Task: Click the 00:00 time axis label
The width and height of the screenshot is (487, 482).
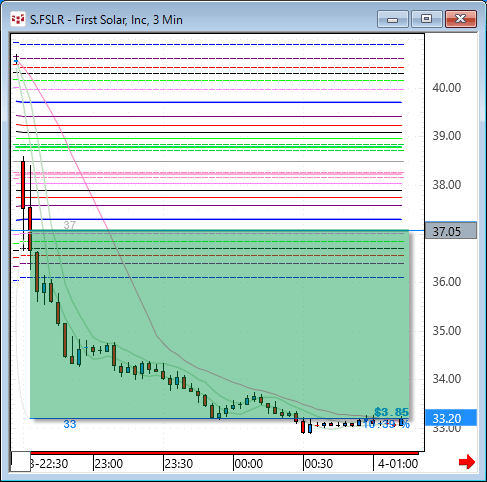Action: [x=249, y=464]
